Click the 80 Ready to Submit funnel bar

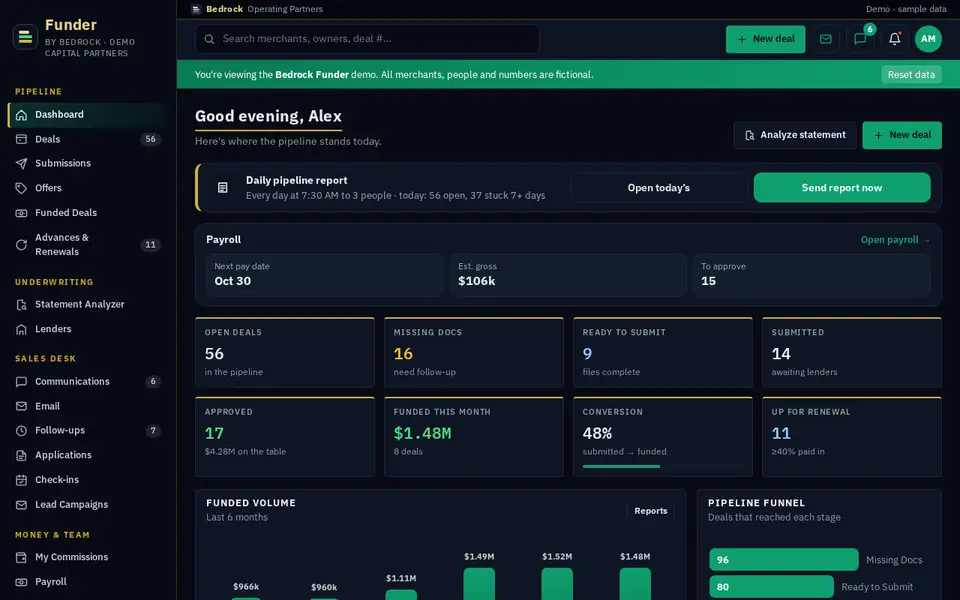[771, 587]
